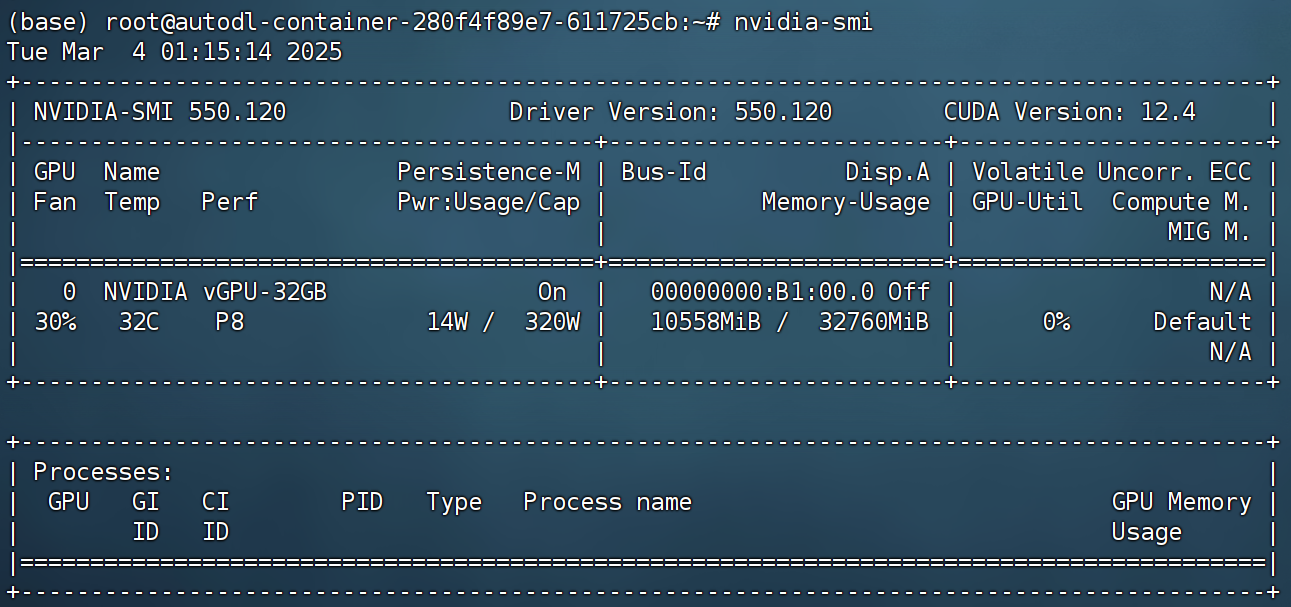Click total memory value '32760MiB'
The height and width of the screenshot is (607, 1291).
(873, 322)
